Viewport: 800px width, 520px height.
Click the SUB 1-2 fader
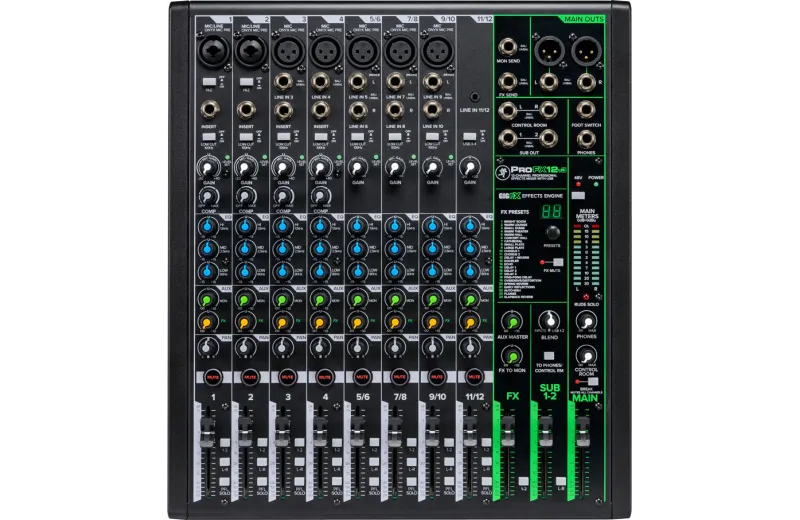click(x=545, y=431)
